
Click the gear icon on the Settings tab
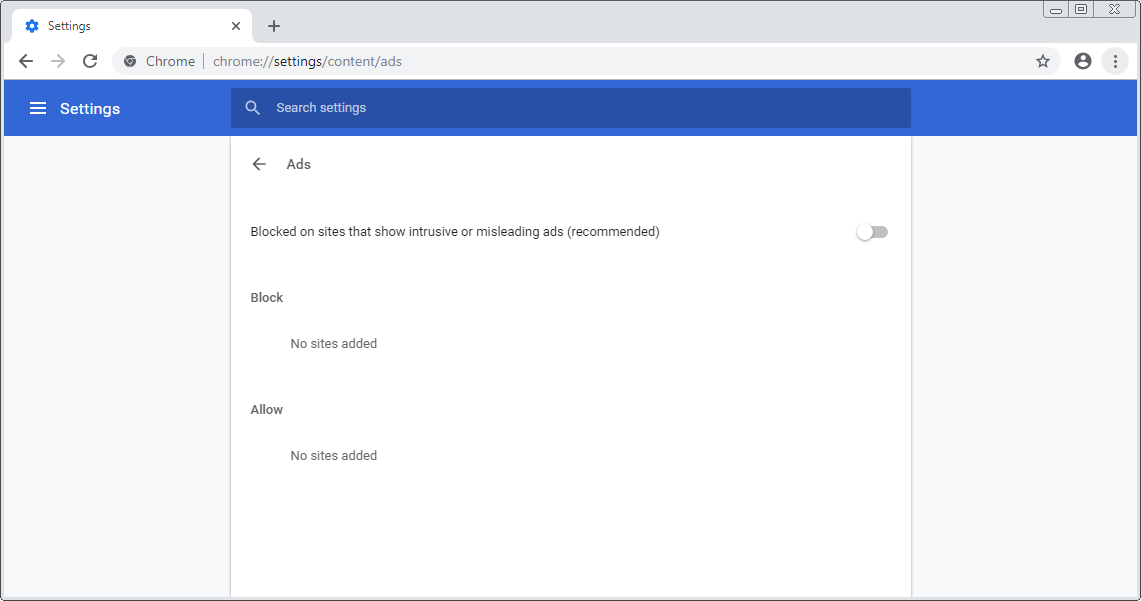[32, 26]
